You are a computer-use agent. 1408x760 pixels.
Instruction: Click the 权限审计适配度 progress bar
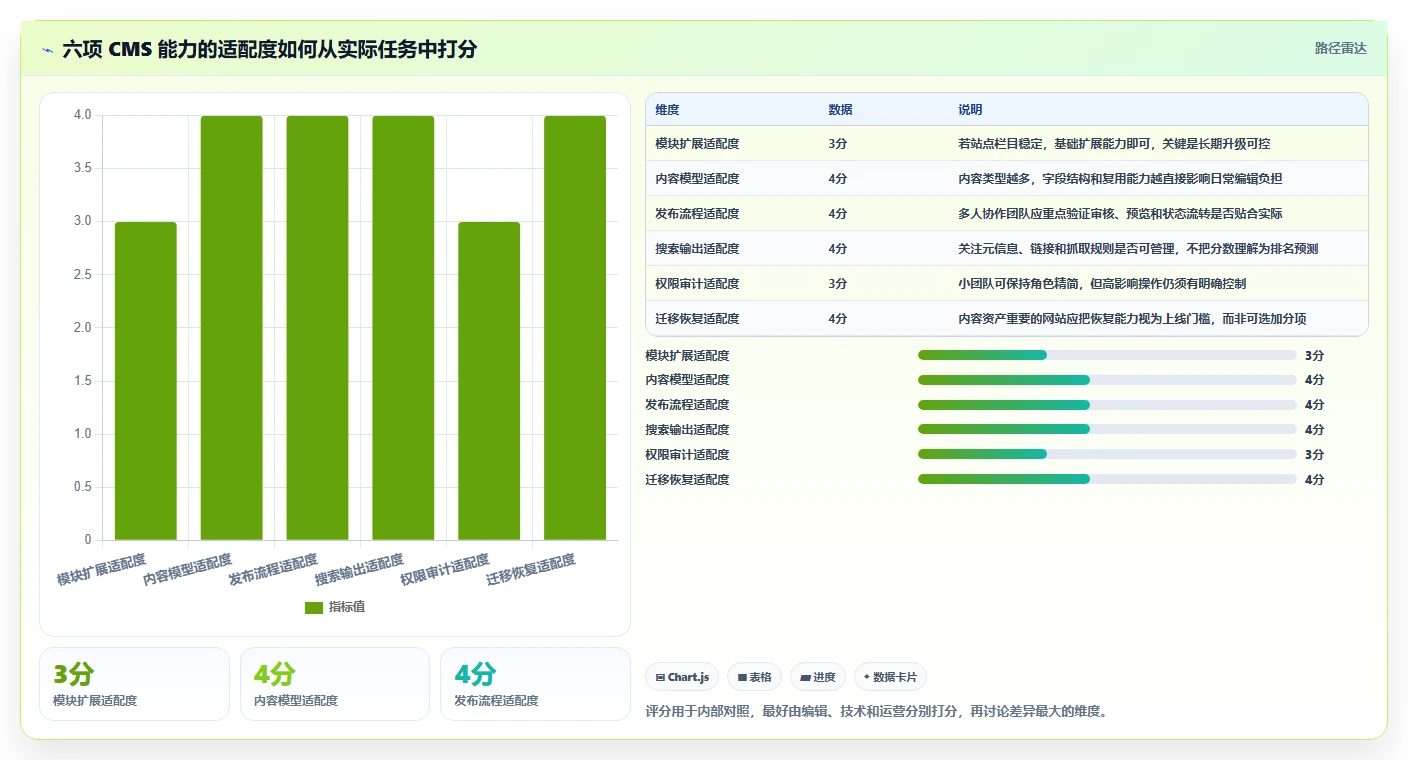coord(1107,455)
